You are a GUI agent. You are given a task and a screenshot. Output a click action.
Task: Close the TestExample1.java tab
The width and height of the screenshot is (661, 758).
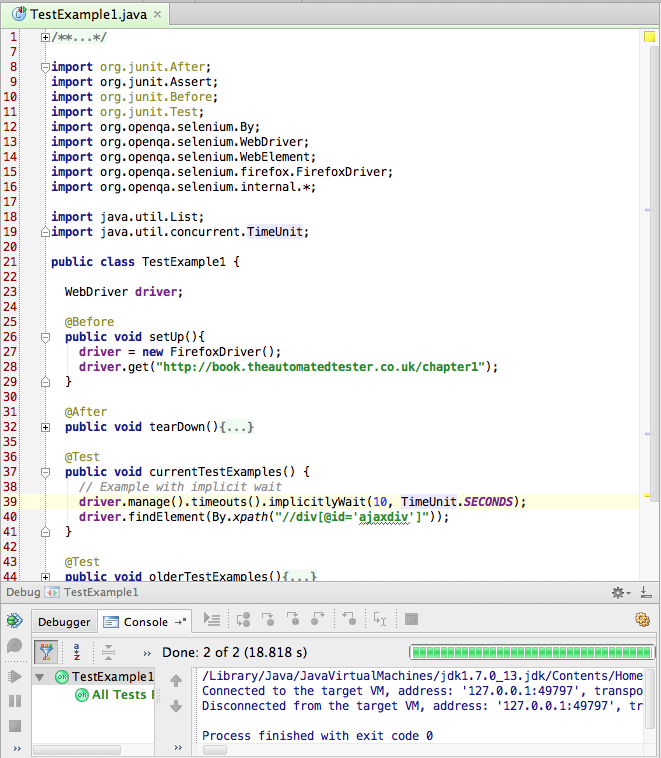[158, 15]
